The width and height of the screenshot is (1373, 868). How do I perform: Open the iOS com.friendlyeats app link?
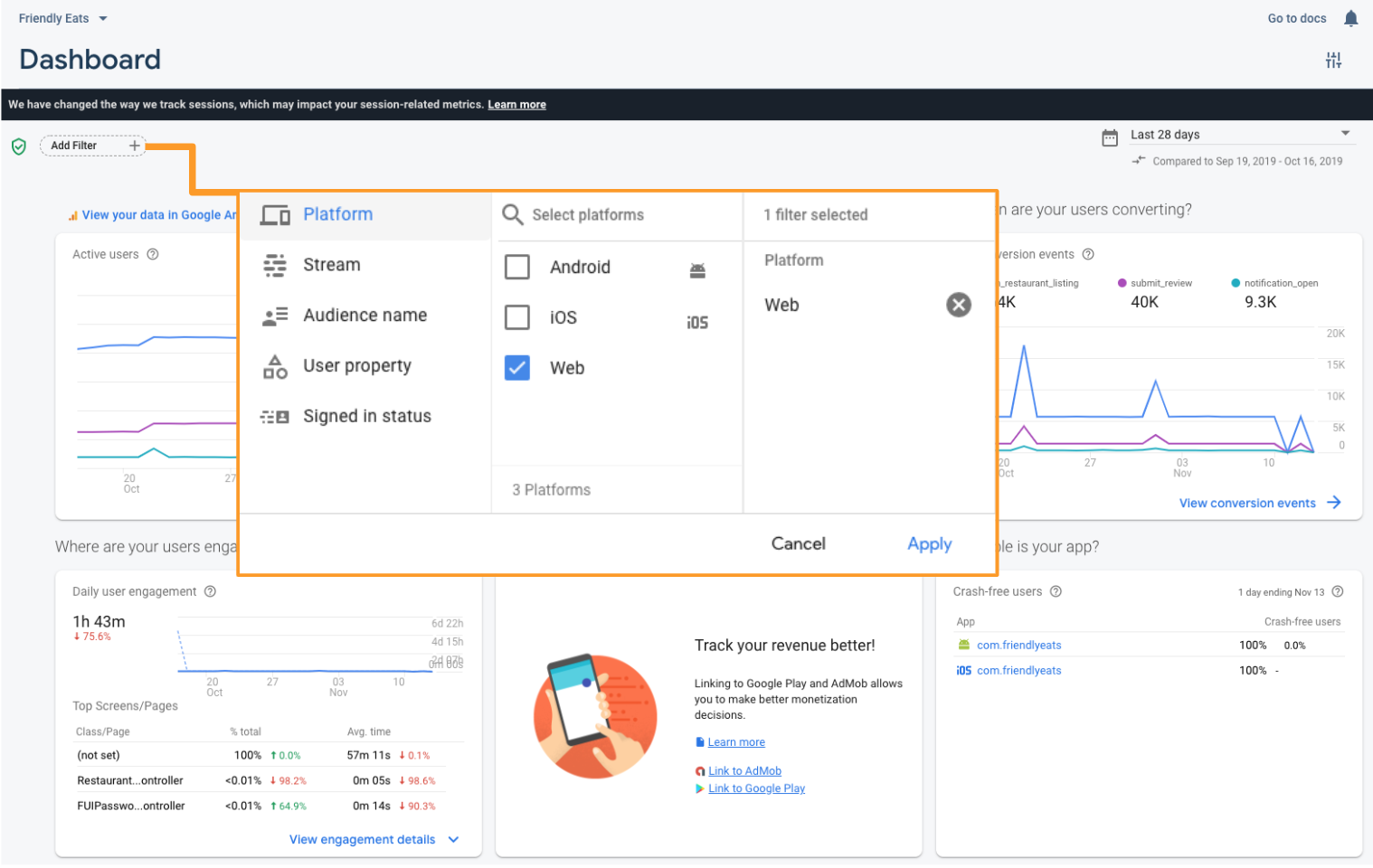click(1018, 670)
